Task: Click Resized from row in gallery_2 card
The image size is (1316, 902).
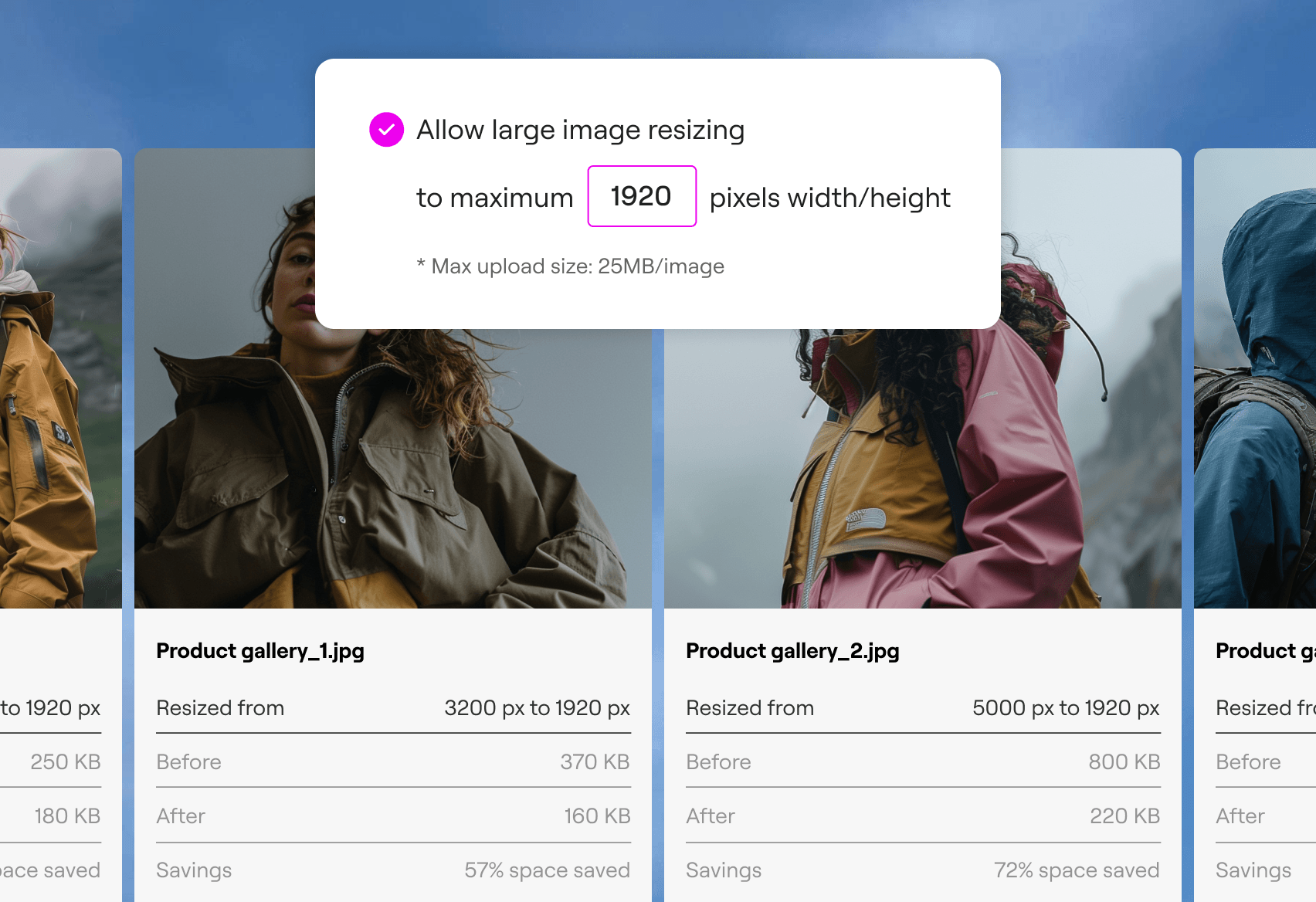Action: point(923,708)
